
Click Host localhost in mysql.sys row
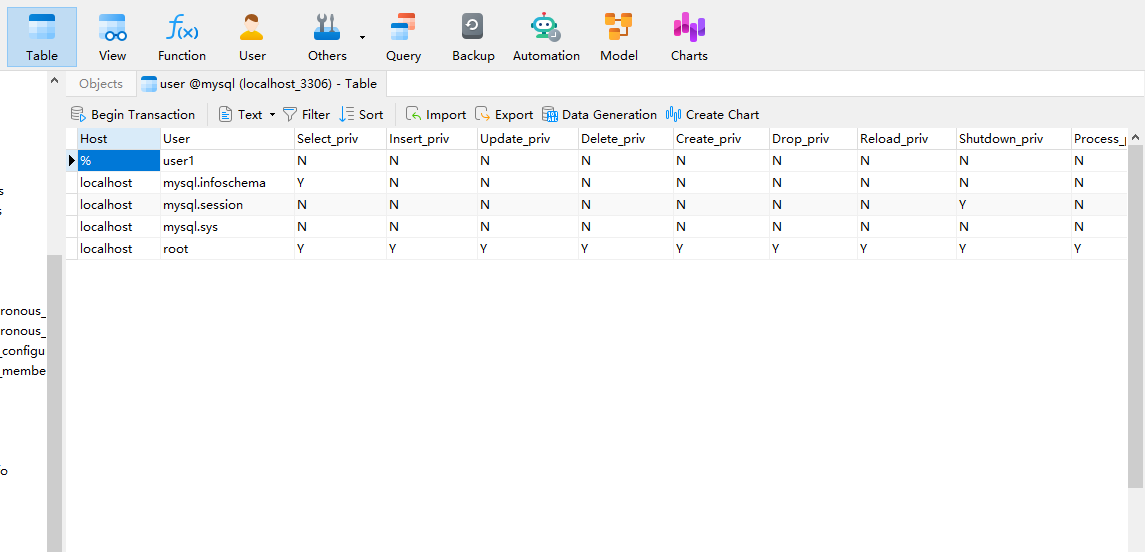pyautogui.click(x=119, y=226)
